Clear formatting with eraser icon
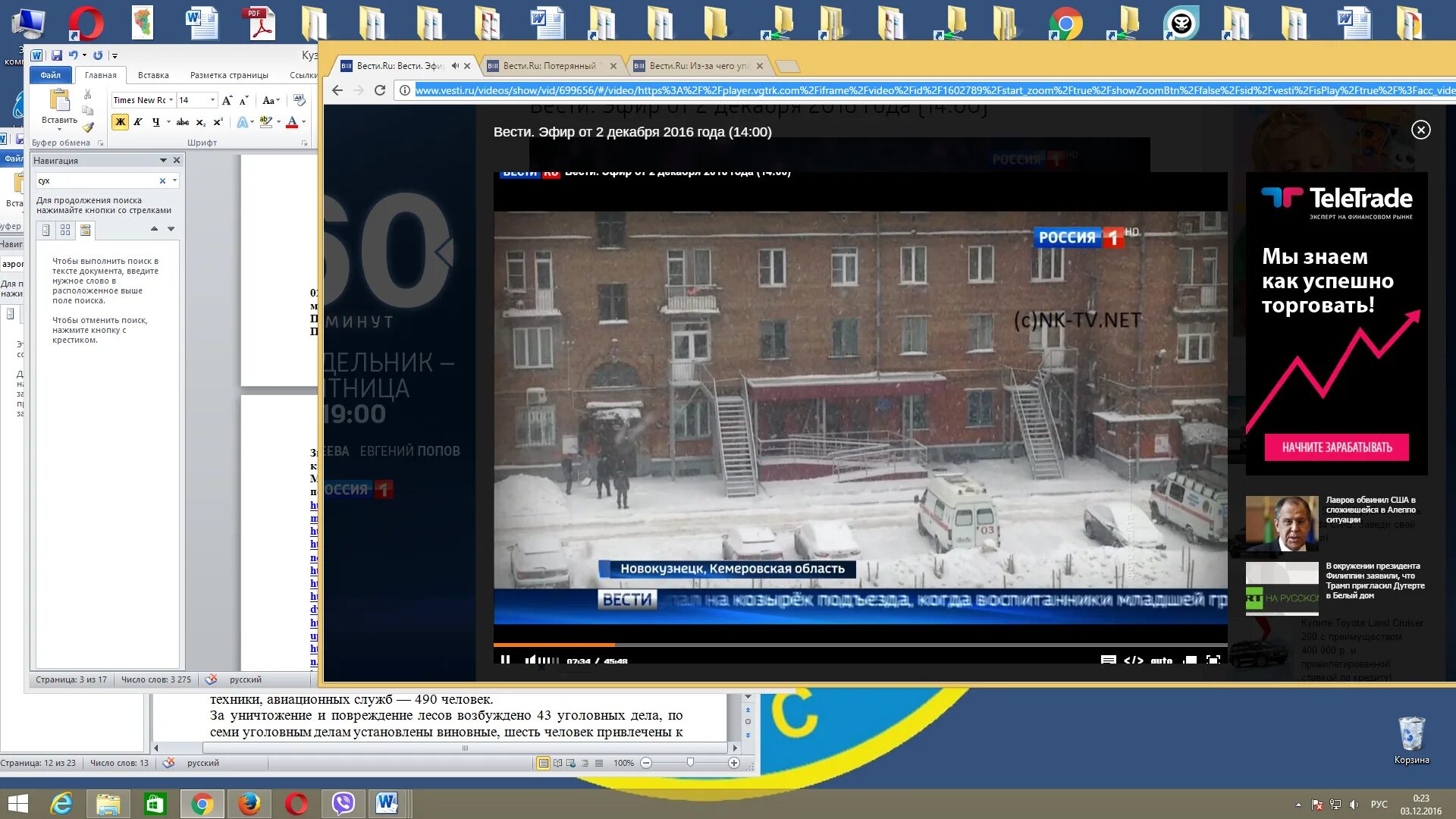The height and width of the screenshot is (819, 1456). coord(299,100)
